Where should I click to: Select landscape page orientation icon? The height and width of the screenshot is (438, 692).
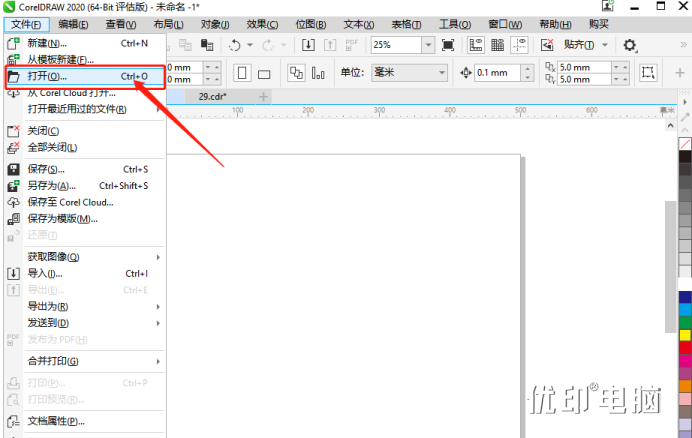click(x=264, y=74)
